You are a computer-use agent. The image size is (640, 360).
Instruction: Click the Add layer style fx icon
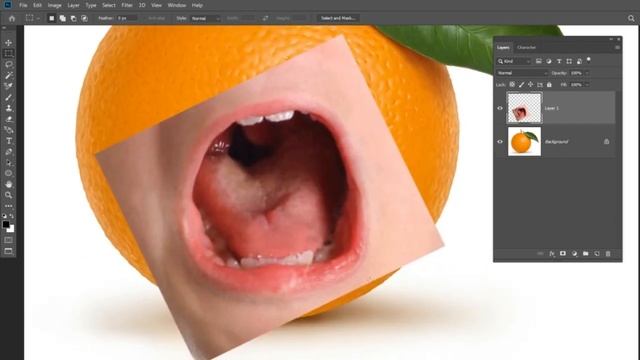pyautogui.click(x=552, y=253)
